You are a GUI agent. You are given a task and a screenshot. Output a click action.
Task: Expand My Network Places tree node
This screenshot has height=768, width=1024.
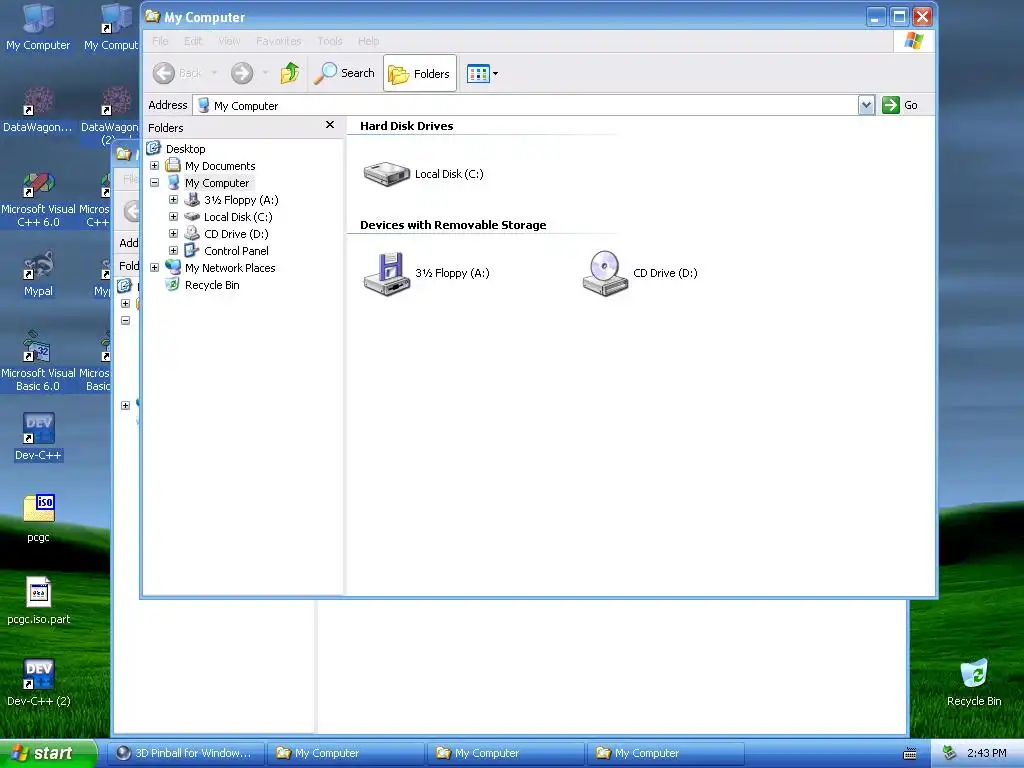click(155, 268)
